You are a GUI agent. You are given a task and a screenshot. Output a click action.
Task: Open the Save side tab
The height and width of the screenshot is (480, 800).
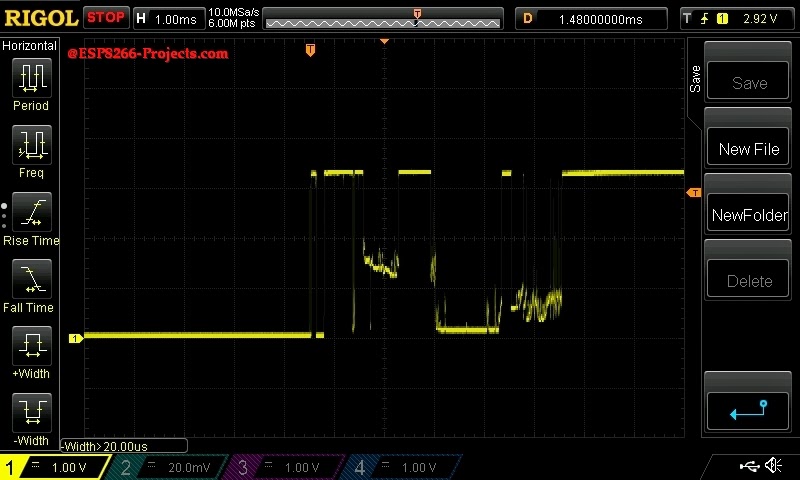695,79
